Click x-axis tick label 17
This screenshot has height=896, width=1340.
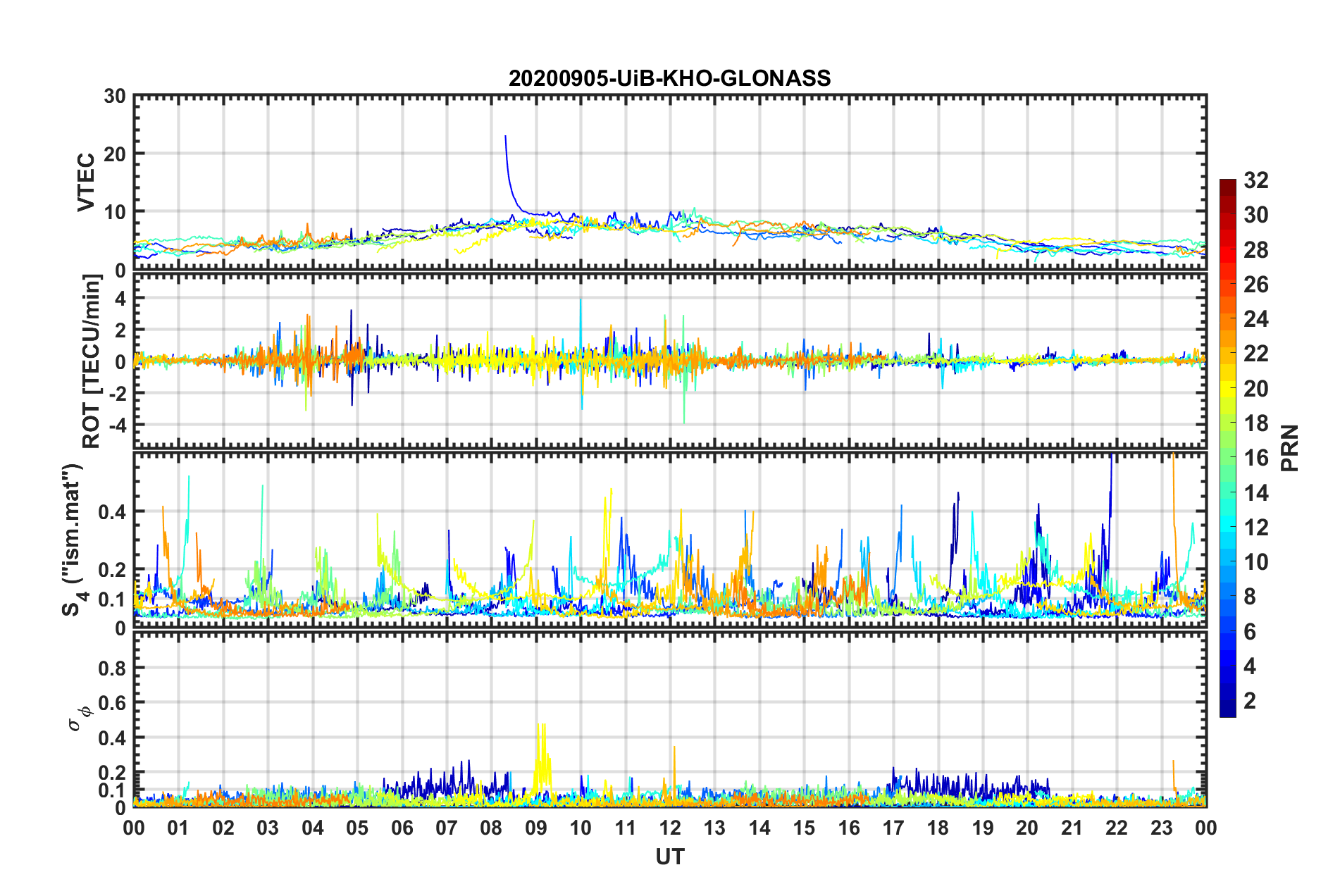pos(893,828)
